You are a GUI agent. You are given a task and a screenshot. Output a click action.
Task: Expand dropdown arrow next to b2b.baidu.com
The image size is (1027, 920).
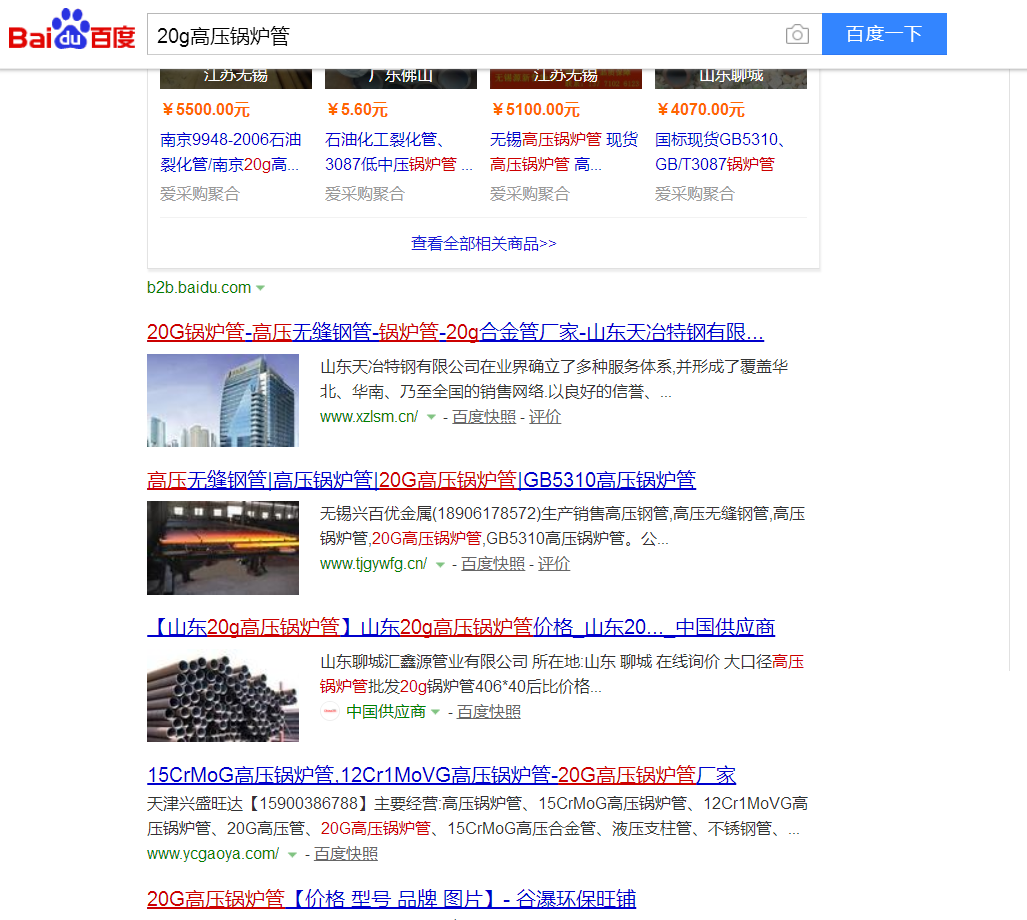[x=261, y=287]
